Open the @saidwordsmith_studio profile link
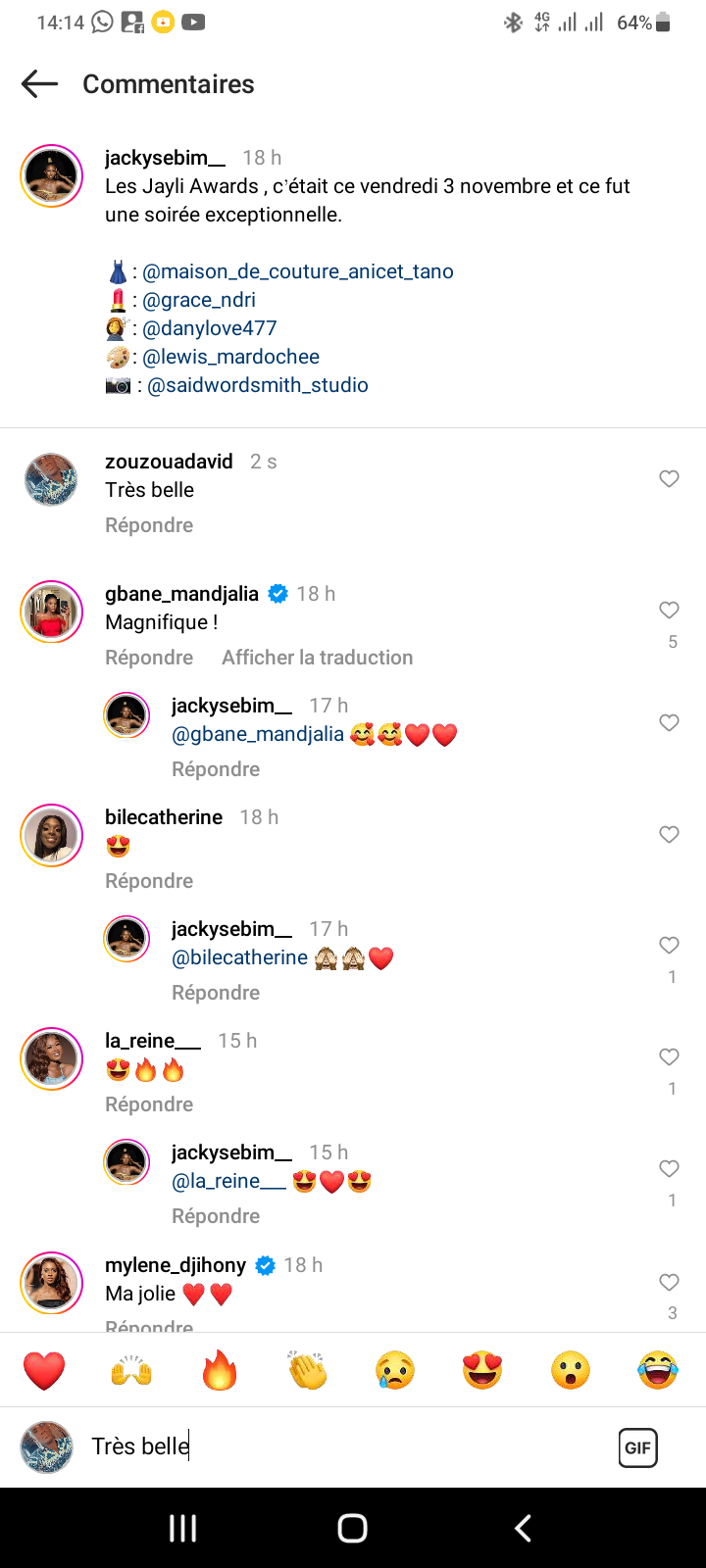 258,385
